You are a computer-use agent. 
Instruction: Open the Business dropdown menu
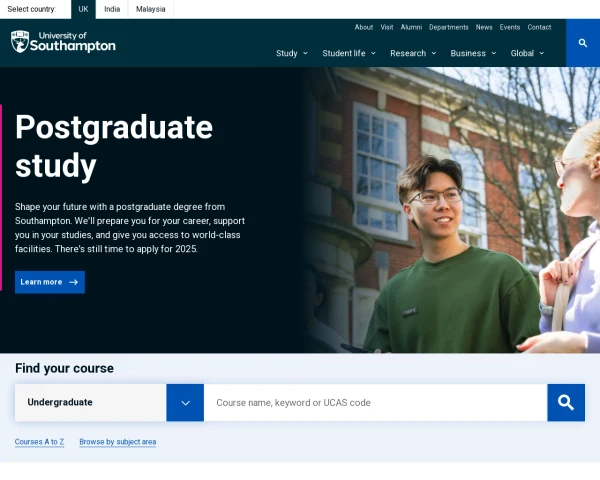tap(473, 53)
